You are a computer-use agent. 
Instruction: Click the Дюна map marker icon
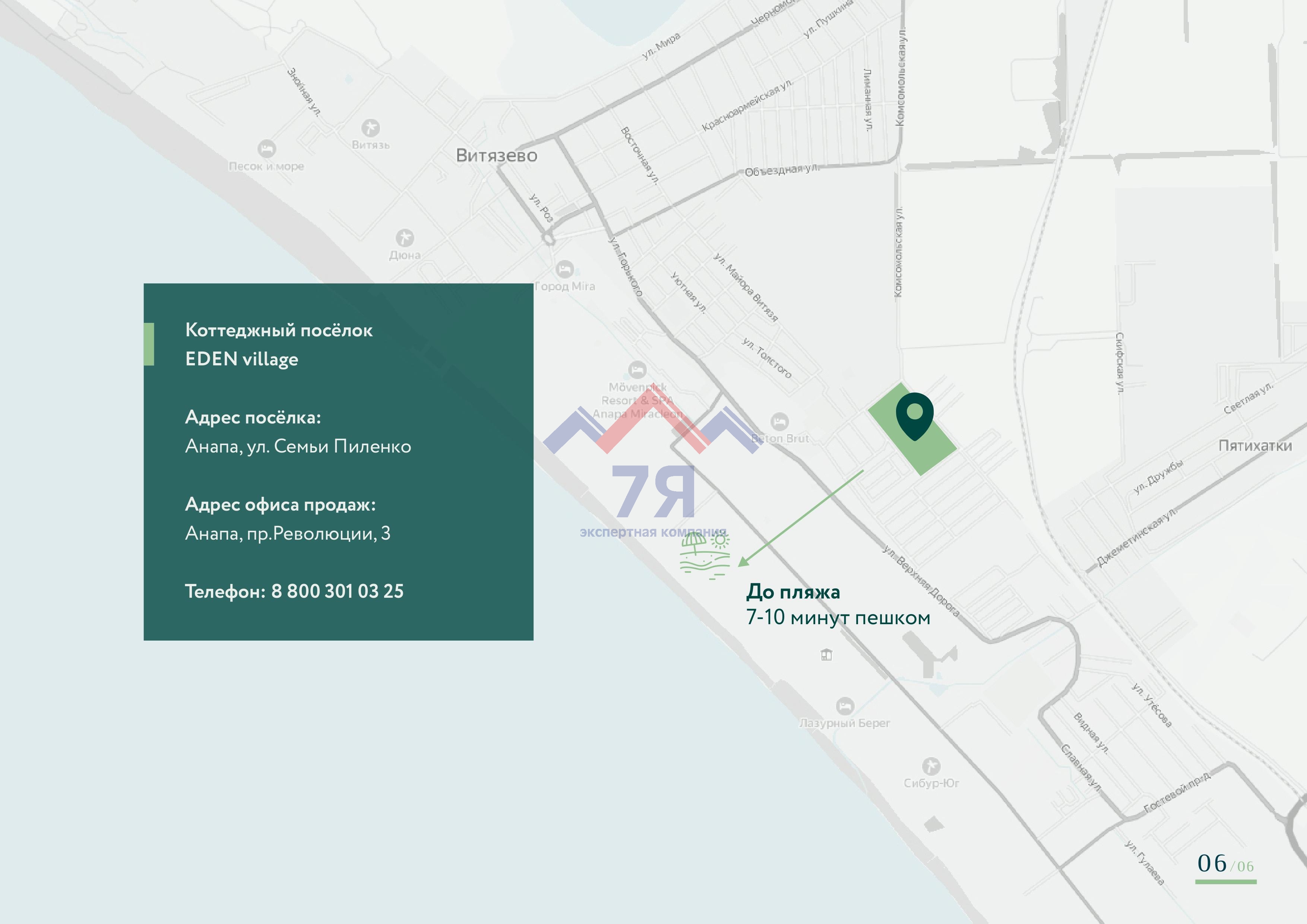coord(405,237)
